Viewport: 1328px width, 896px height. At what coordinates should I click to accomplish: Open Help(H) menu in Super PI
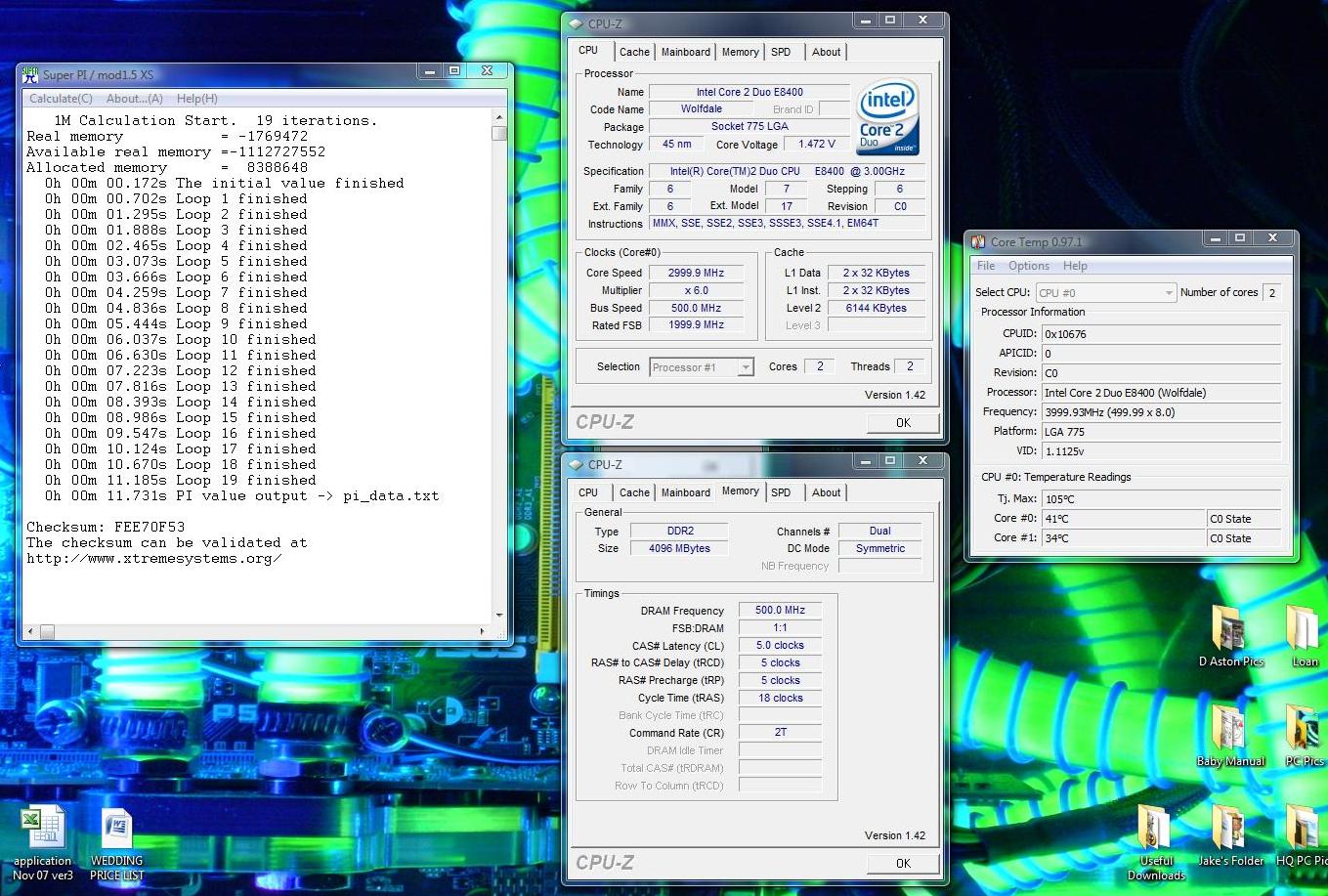[197, 99]
